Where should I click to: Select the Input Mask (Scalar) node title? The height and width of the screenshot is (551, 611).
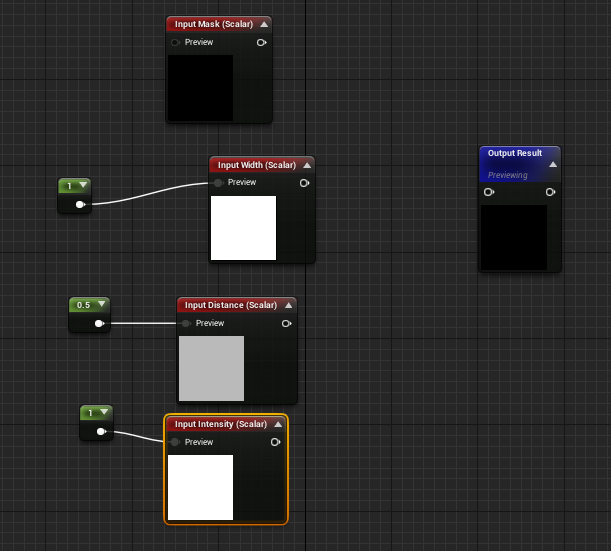(214, 24)
